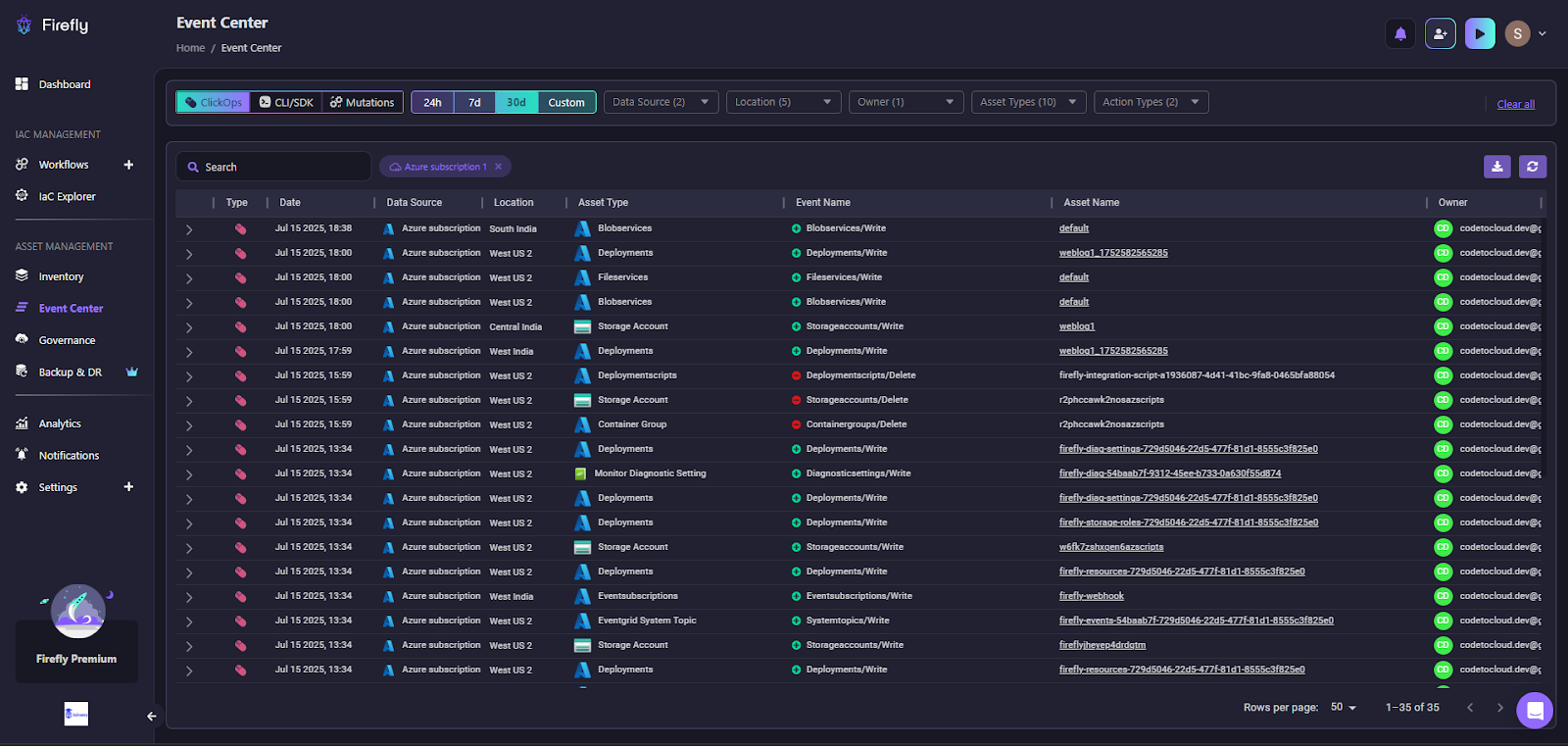Screen dimensions: 1568x746
Task: Toggle the Mutations filter
Action: [x=363, y=102]
